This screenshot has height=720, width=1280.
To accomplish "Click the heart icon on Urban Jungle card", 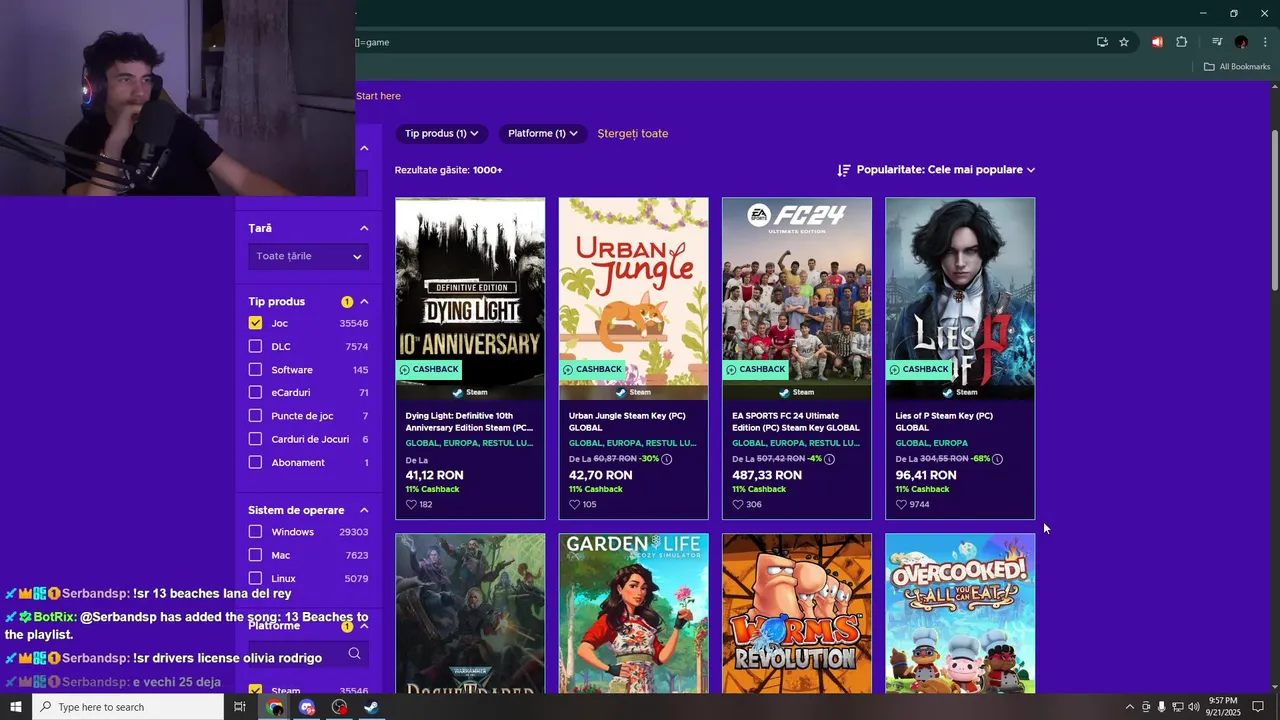I will pos(574,505).
